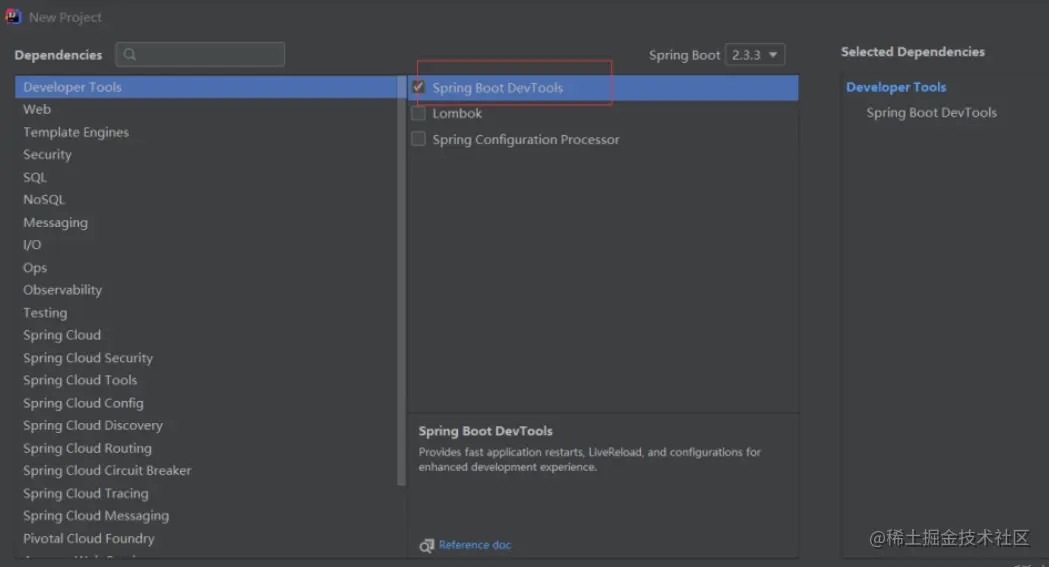The image size is (1049, 567).
Task: Select the Pivotal Cloud Foundry category
Action: pyautogui.click(x=206, y=538)
